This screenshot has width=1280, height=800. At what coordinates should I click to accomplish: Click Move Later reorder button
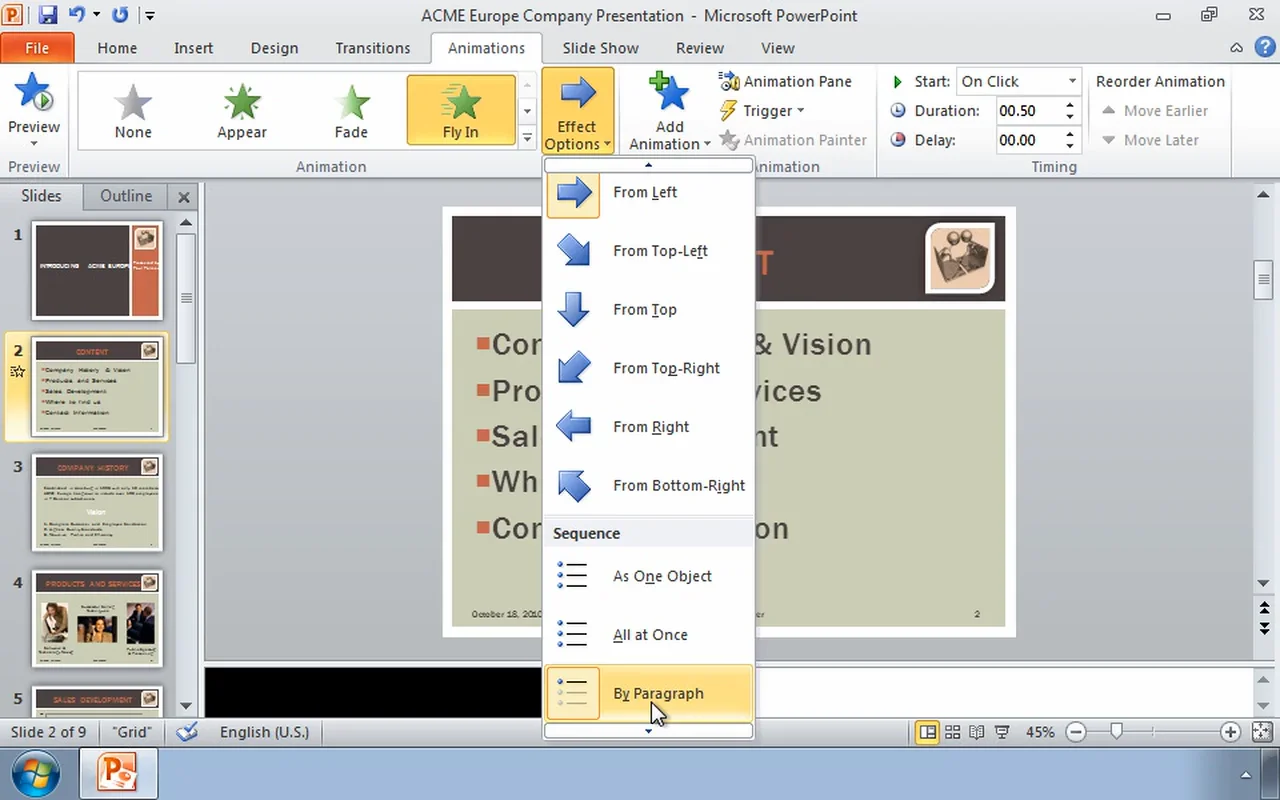point(1150,140)
